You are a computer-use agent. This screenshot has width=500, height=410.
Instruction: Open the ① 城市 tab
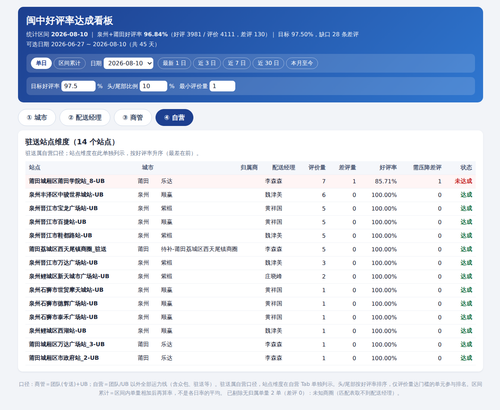click(x=37, y=117)
